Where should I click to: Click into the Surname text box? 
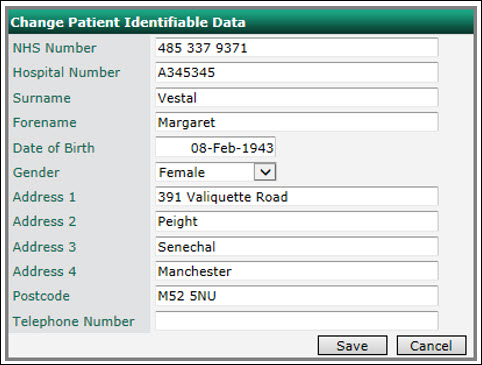click(x=297, y=98)
